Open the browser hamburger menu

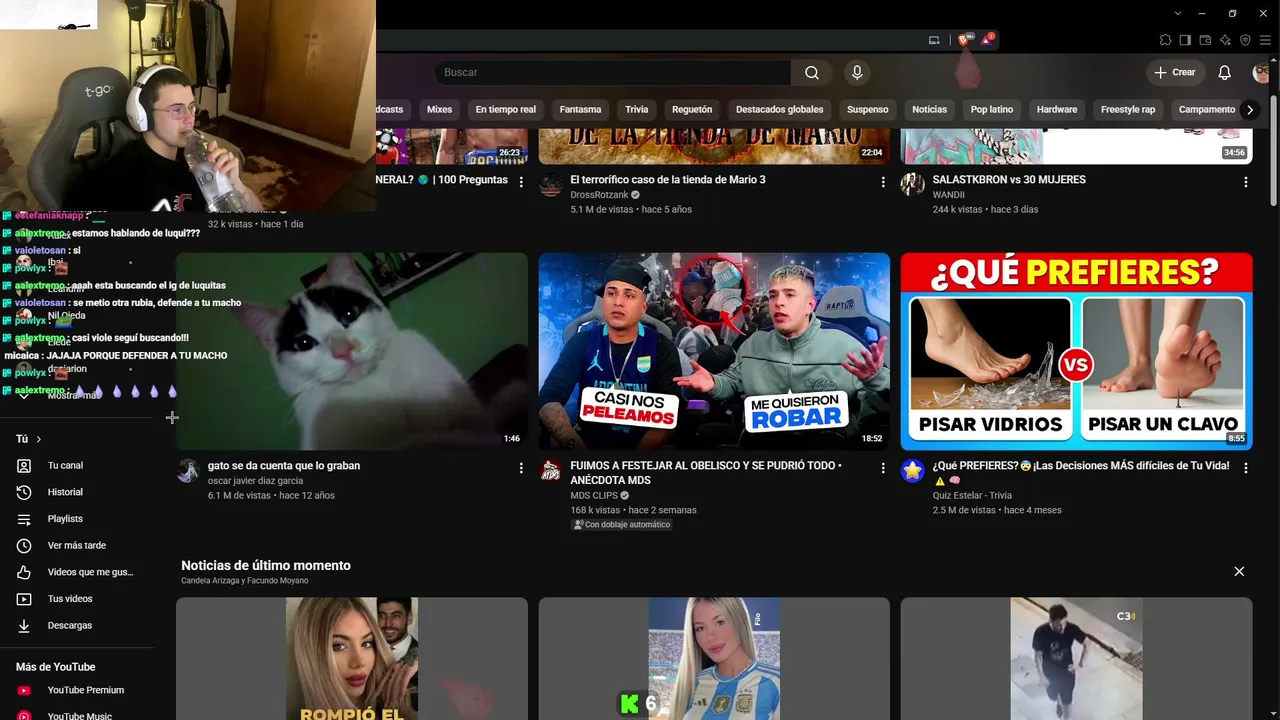click(x=1265, y=40)
